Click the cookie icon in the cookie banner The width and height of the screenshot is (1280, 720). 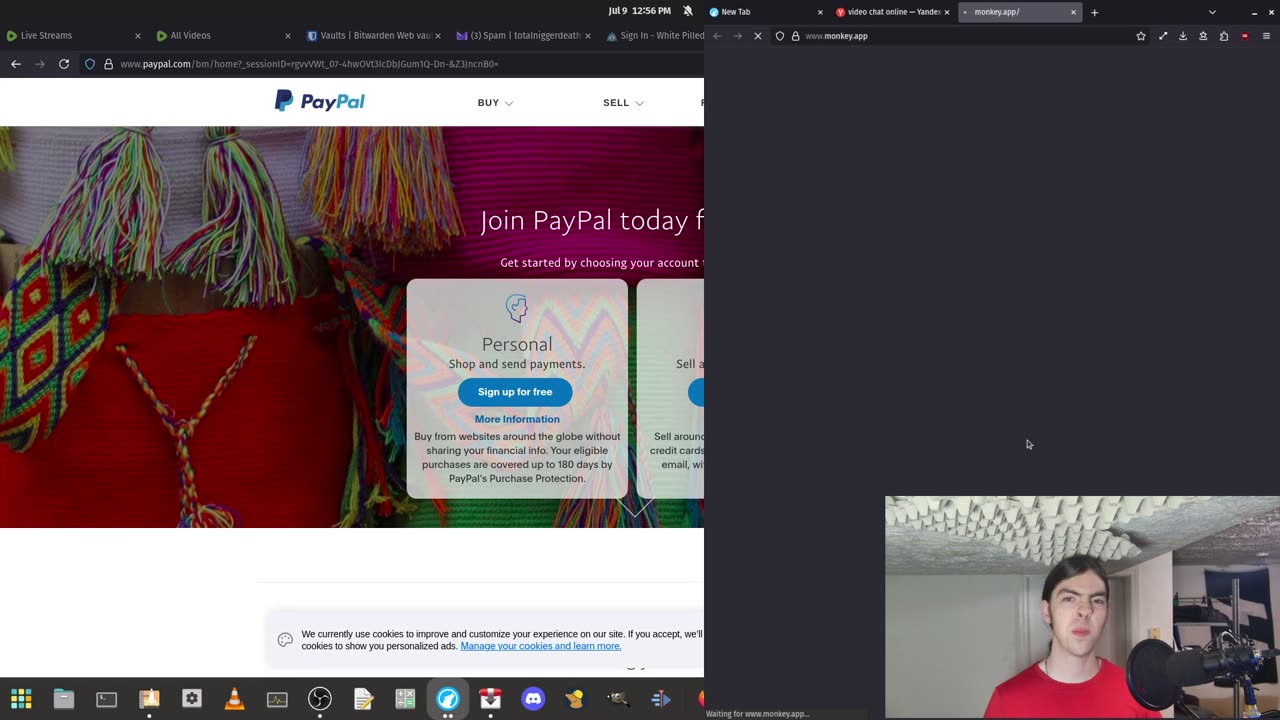click(x=285, y=640)
